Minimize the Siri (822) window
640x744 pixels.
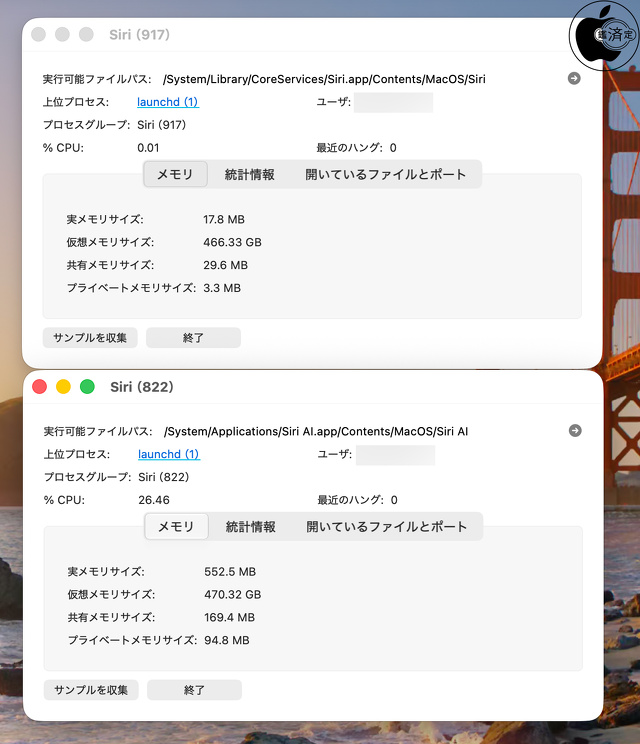(x=63, y=387)
